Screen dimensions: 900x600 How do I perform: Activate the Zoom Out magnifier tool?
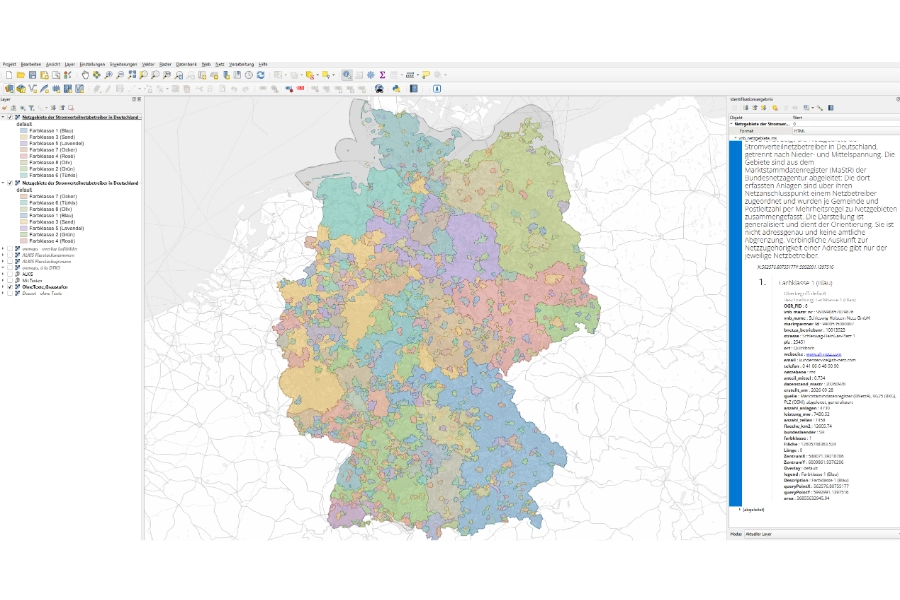pyautogui.click(x=120, y=75)
